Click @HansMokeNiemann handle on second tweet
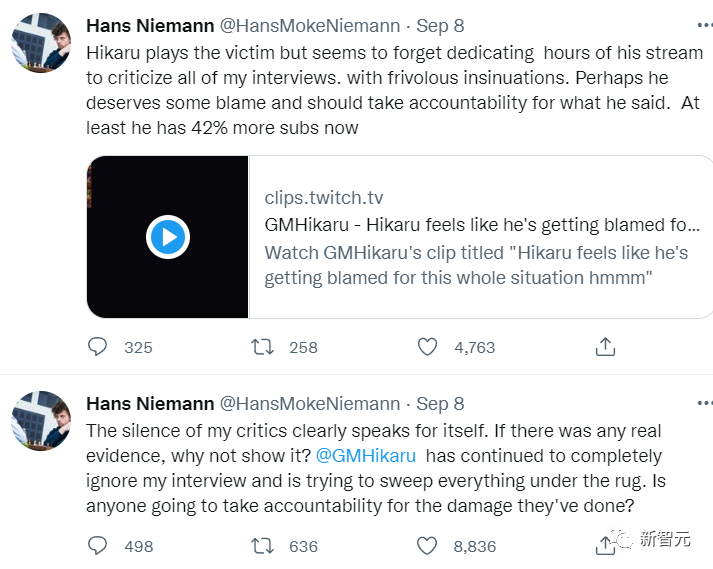713x569 pixels. click(309, 404)
